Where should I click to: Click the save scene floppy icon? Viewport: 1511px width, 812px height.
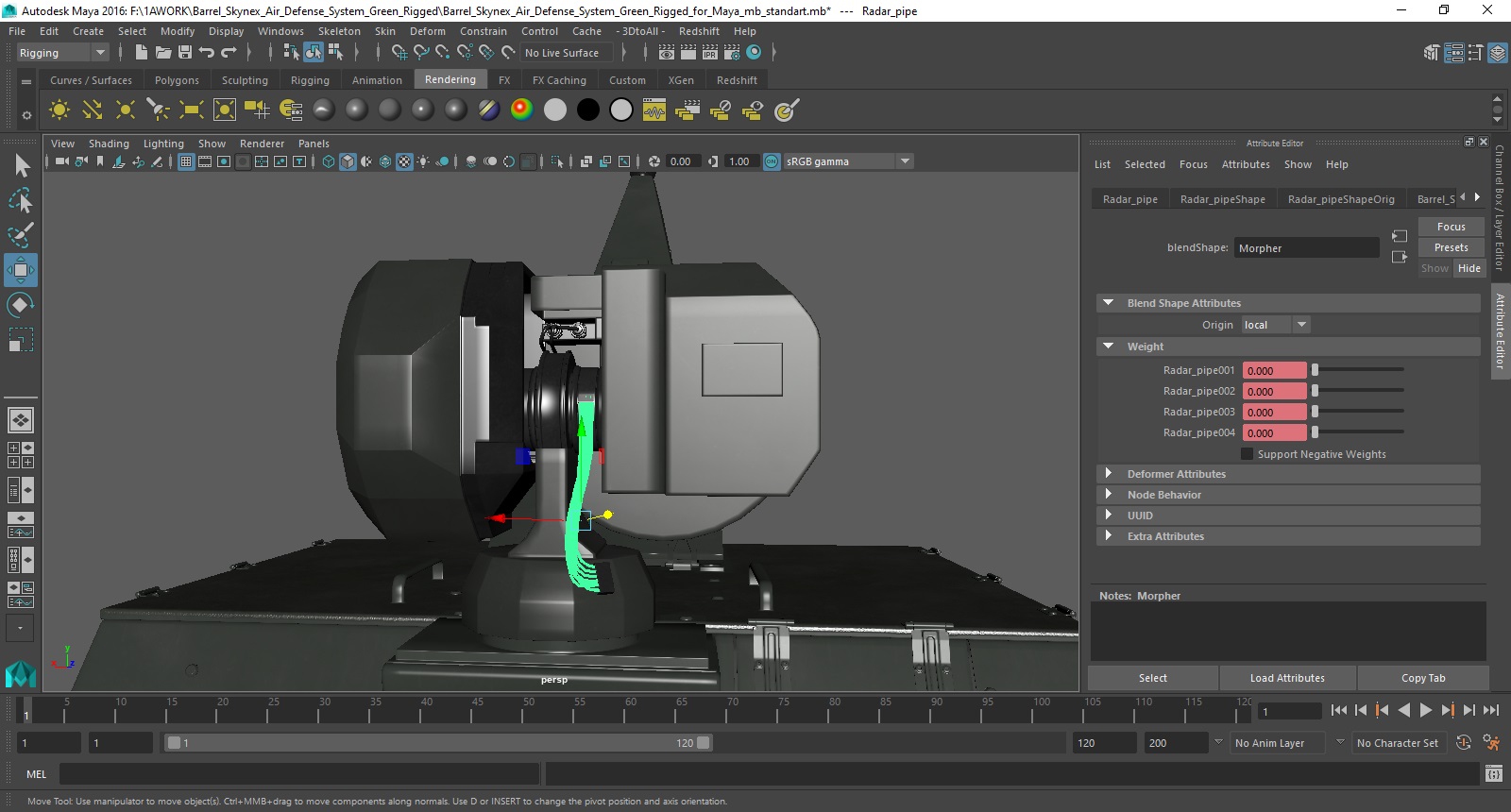click(185, 53)
